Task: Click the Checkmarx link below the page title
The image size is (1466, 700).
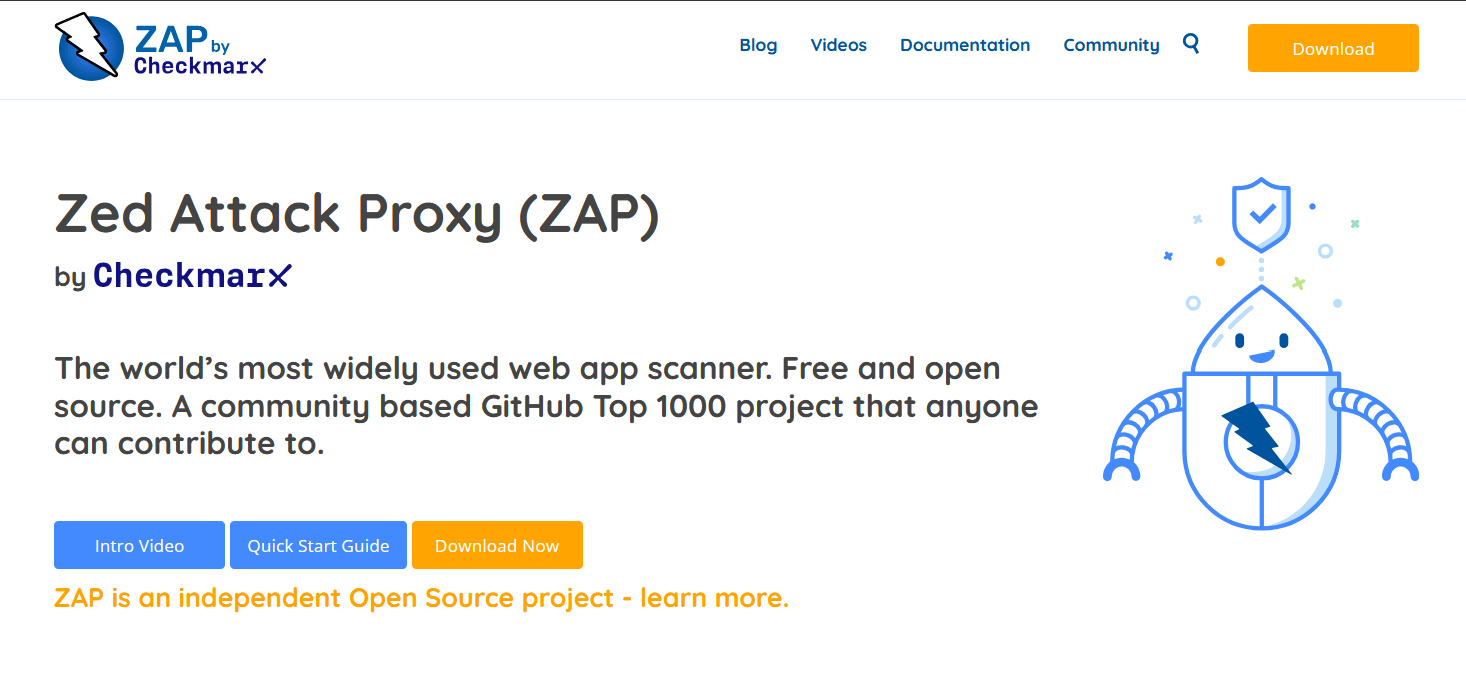Action: pyautogui.click(x=192, y=275)
